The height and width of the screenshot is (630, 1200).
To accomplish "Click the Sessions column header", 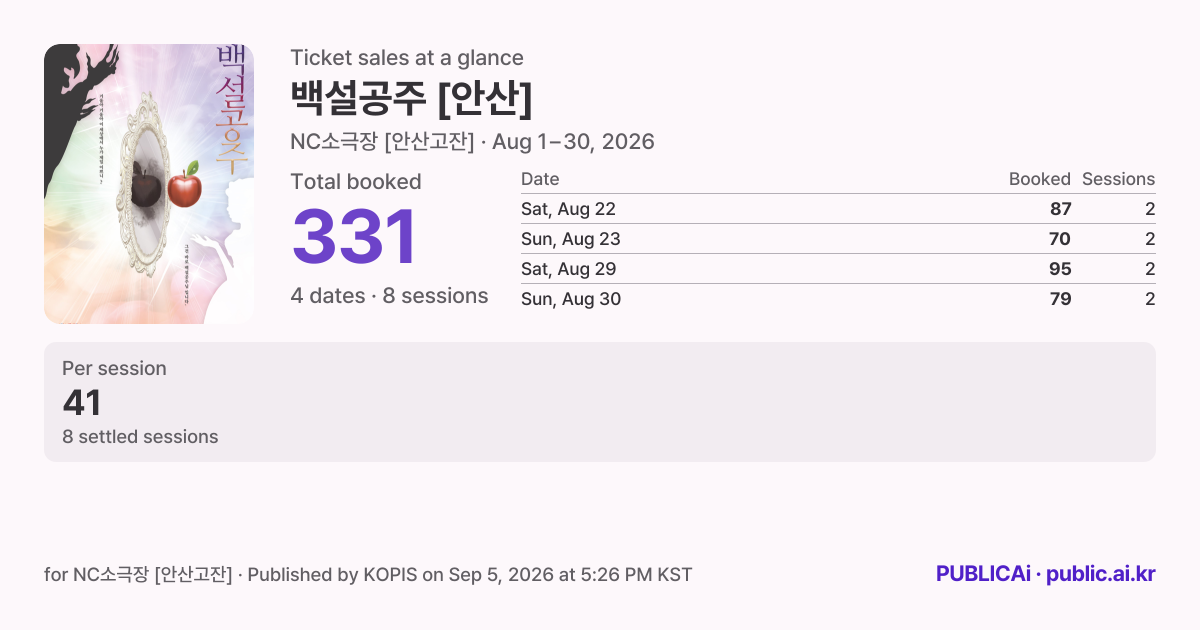I will coord(1118,179).
